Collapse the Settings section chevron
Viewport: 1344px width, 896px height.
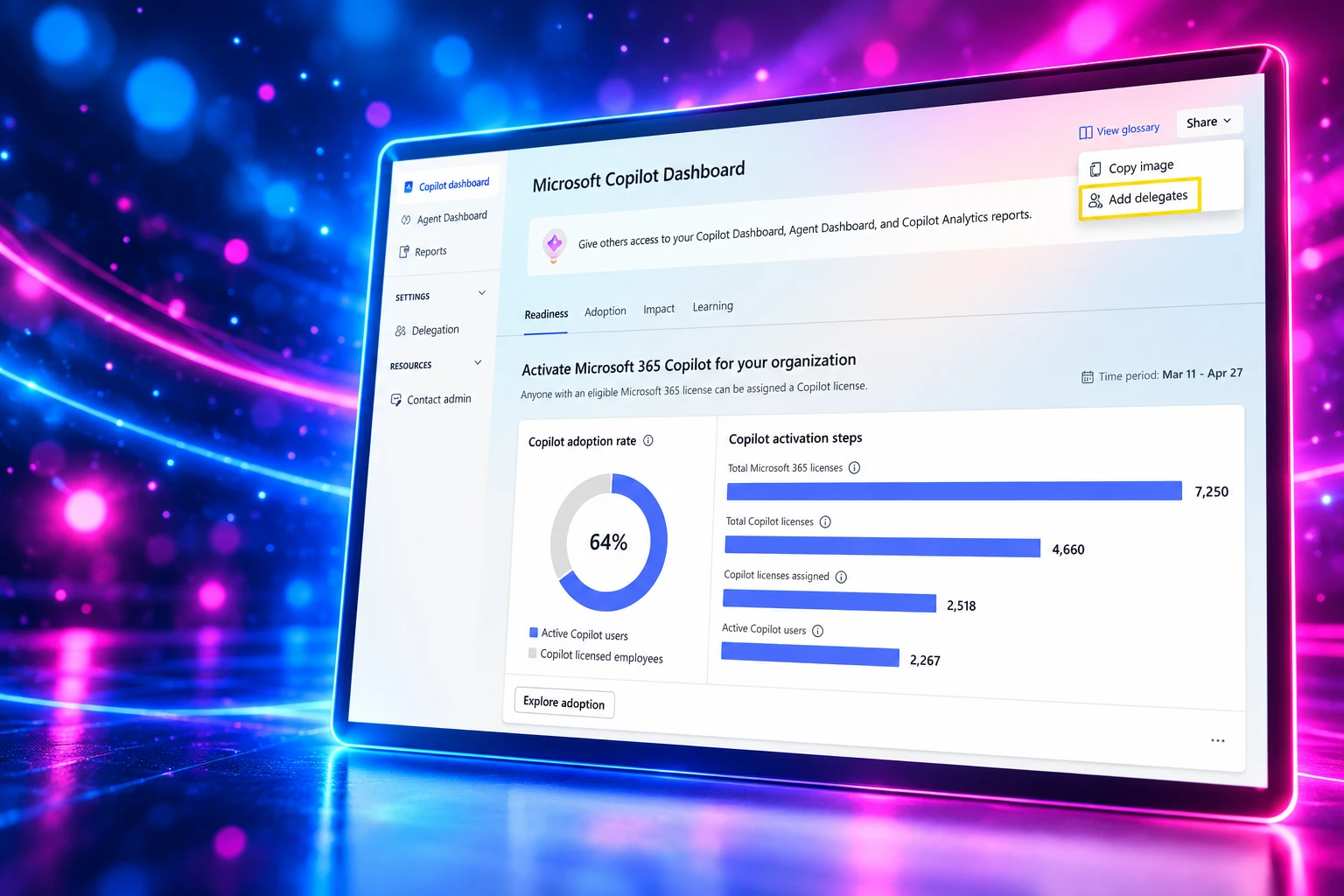pos(482,293)
